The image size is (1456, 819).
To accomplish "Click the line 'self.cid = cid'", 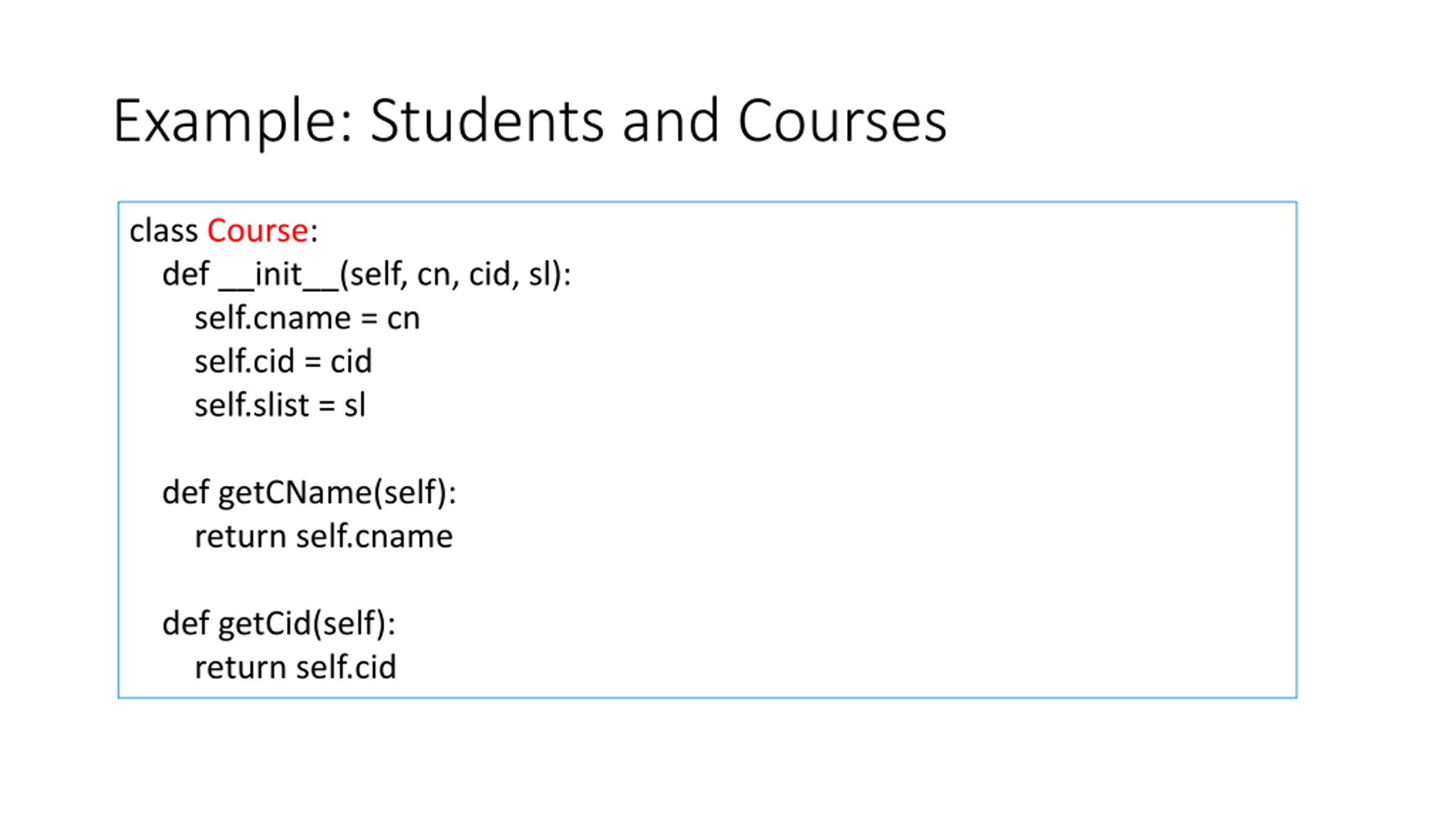I will [x=283, y=361].
